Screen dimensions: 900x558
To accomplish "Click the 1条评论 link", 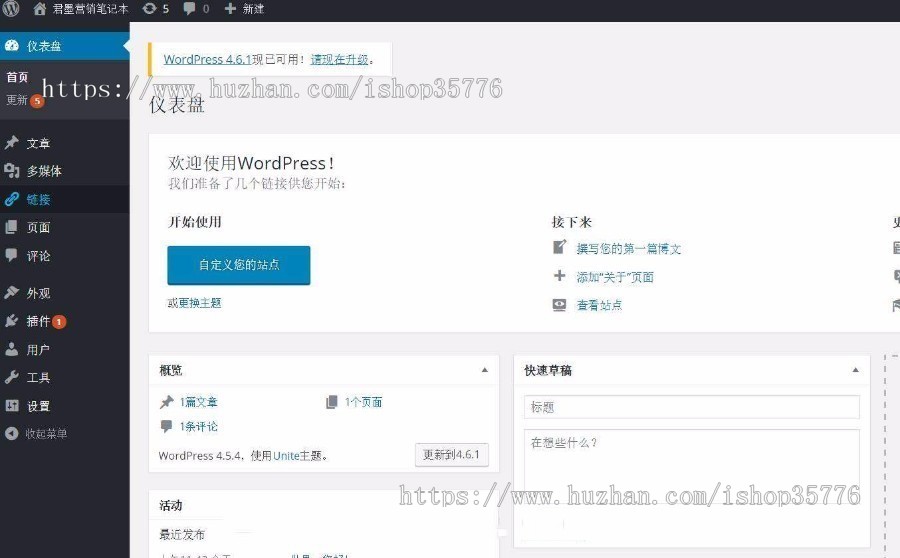I will coord(199,427).
